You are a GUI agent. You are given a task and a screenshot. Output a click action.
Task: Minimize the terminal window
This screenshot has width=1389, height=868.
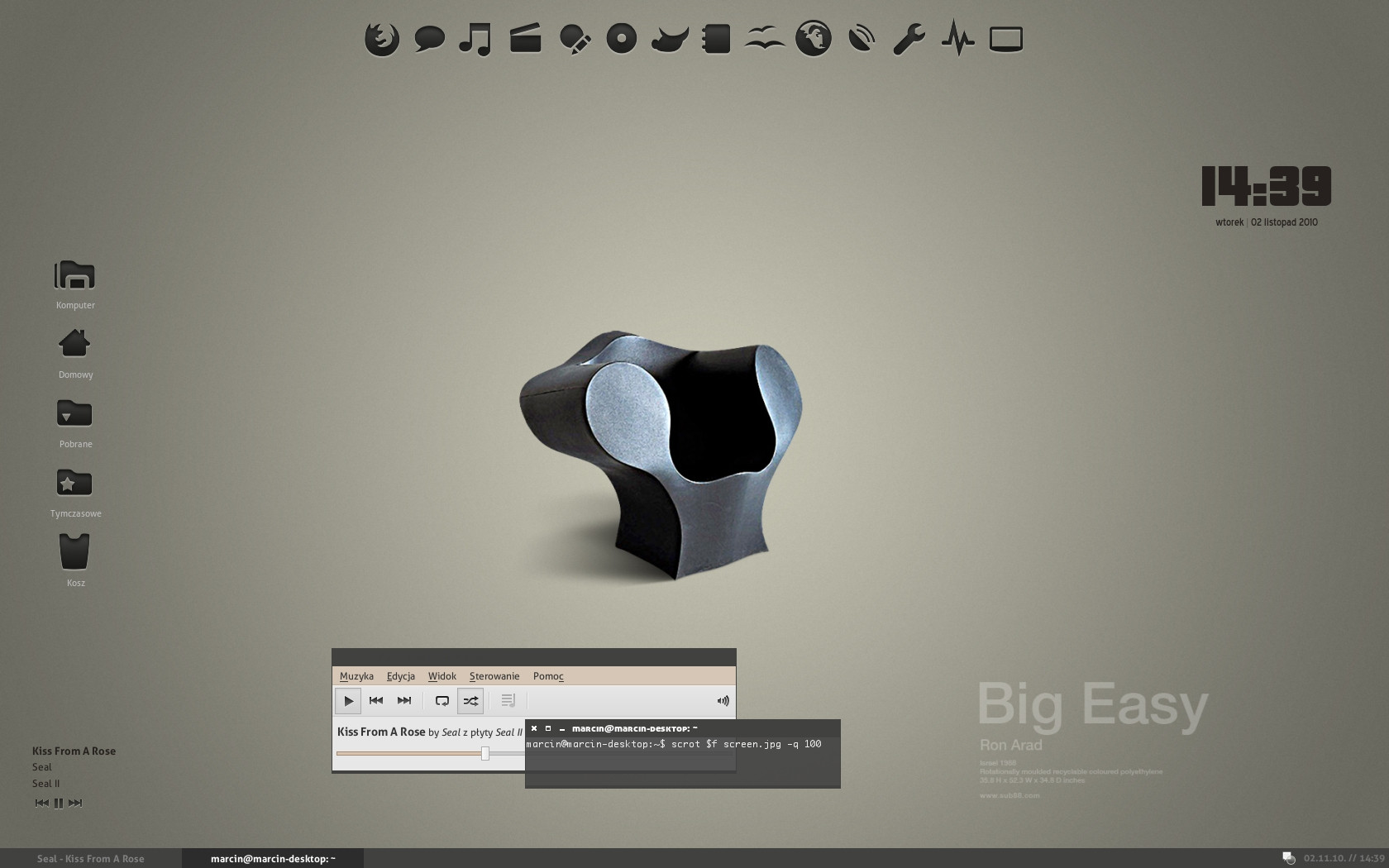point(562,728)
